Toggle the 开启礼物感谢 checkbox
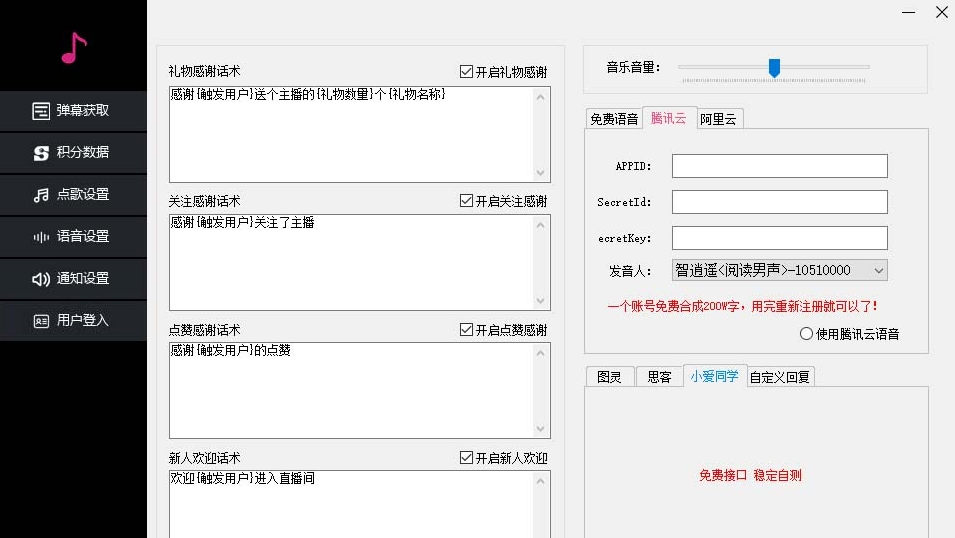 pos(467,72)
